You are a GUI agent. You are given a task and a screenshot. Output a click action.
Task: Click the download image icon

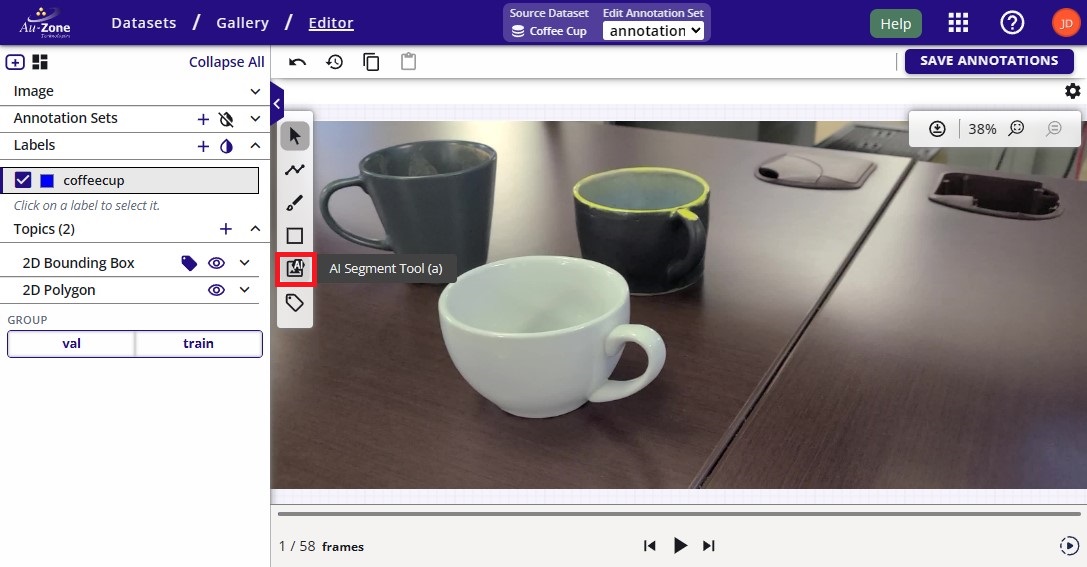click(x=937, y=129)
